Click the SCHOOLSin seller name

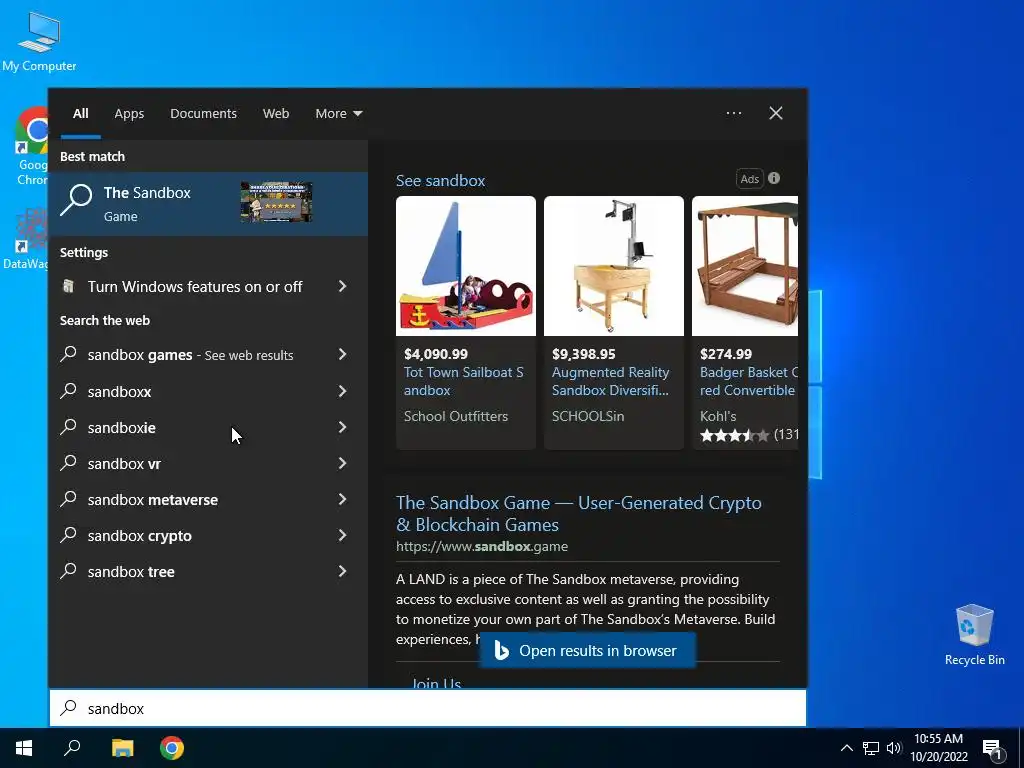coord(588,416)
